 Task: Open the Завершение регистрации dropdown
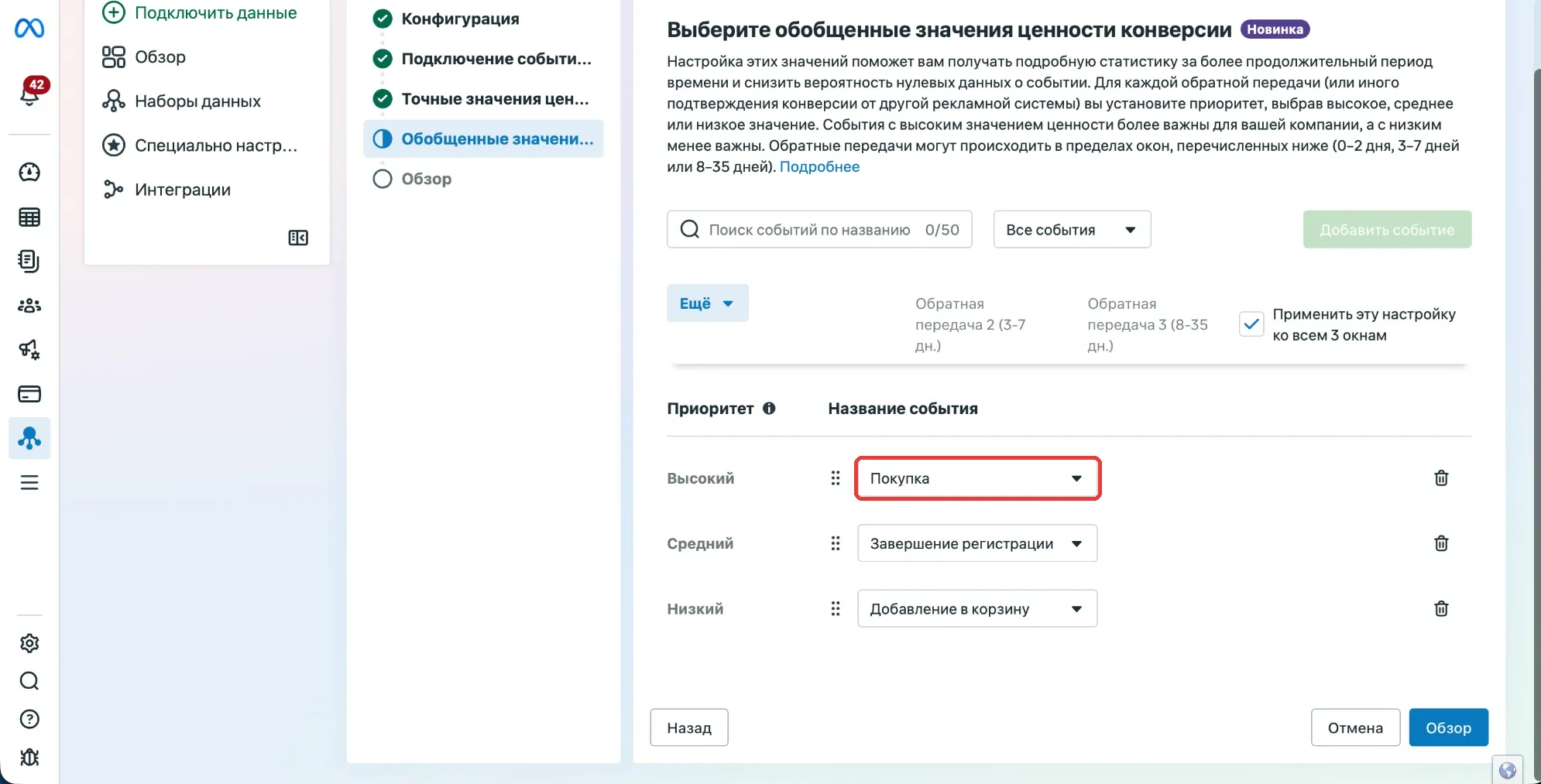(977, 543)
